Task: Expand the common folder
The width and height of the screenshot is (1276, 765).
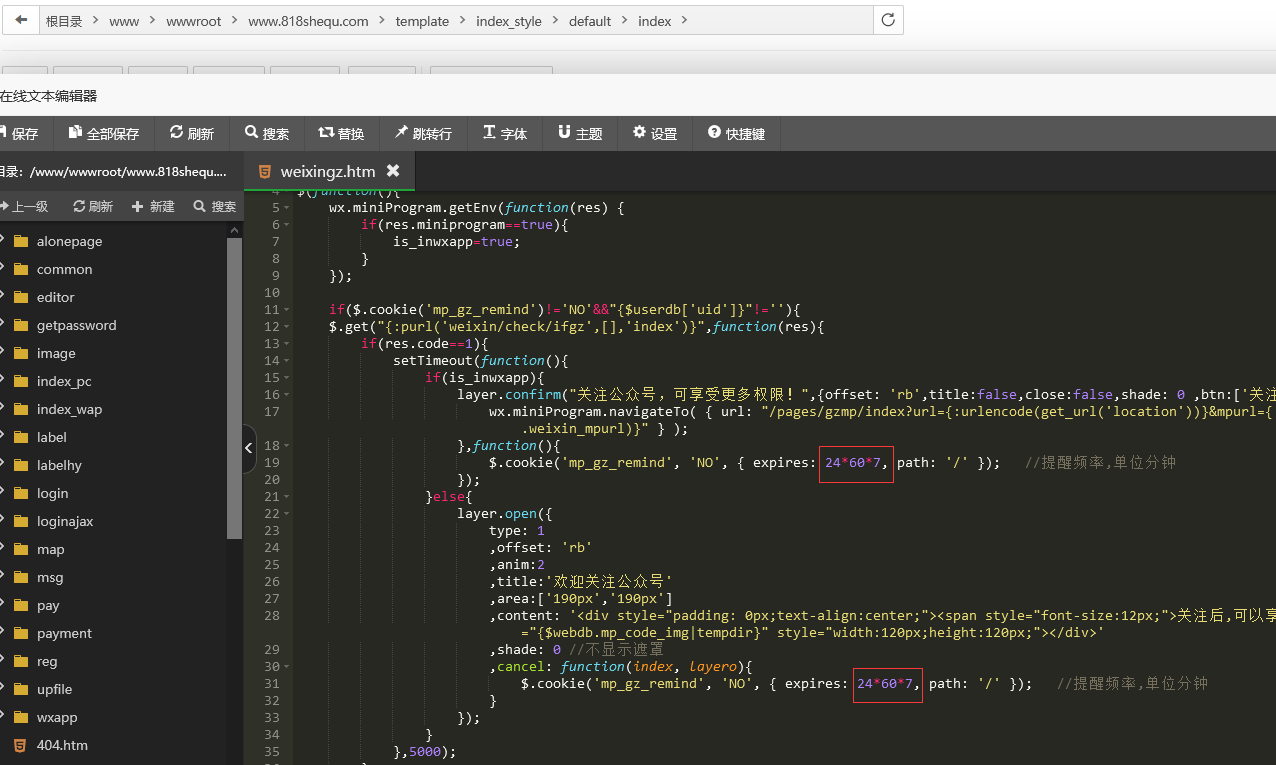Action: point(64,270)
